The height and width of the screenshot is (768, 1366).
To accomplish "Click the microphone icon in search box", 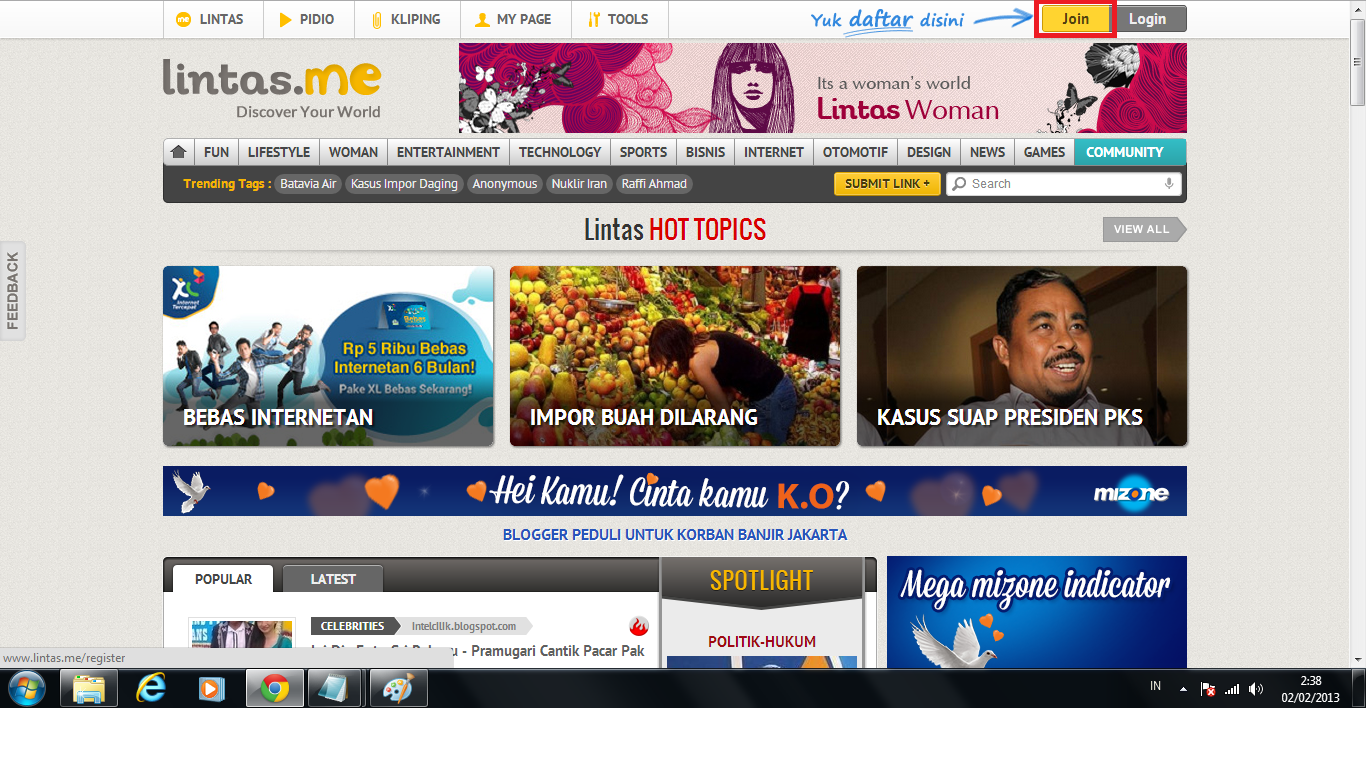I will (1169, 184).
